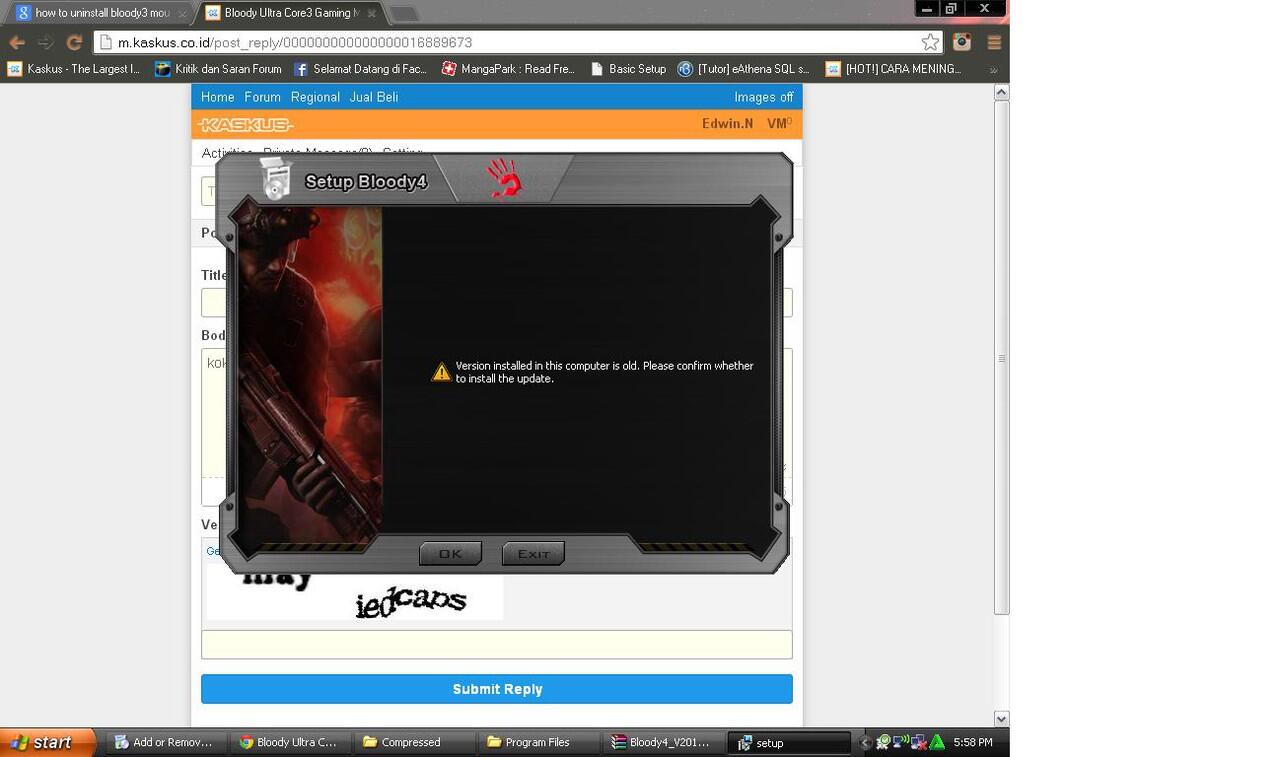
Task: Click the page scrollbar up arrow
Action: pos(1001,92)
